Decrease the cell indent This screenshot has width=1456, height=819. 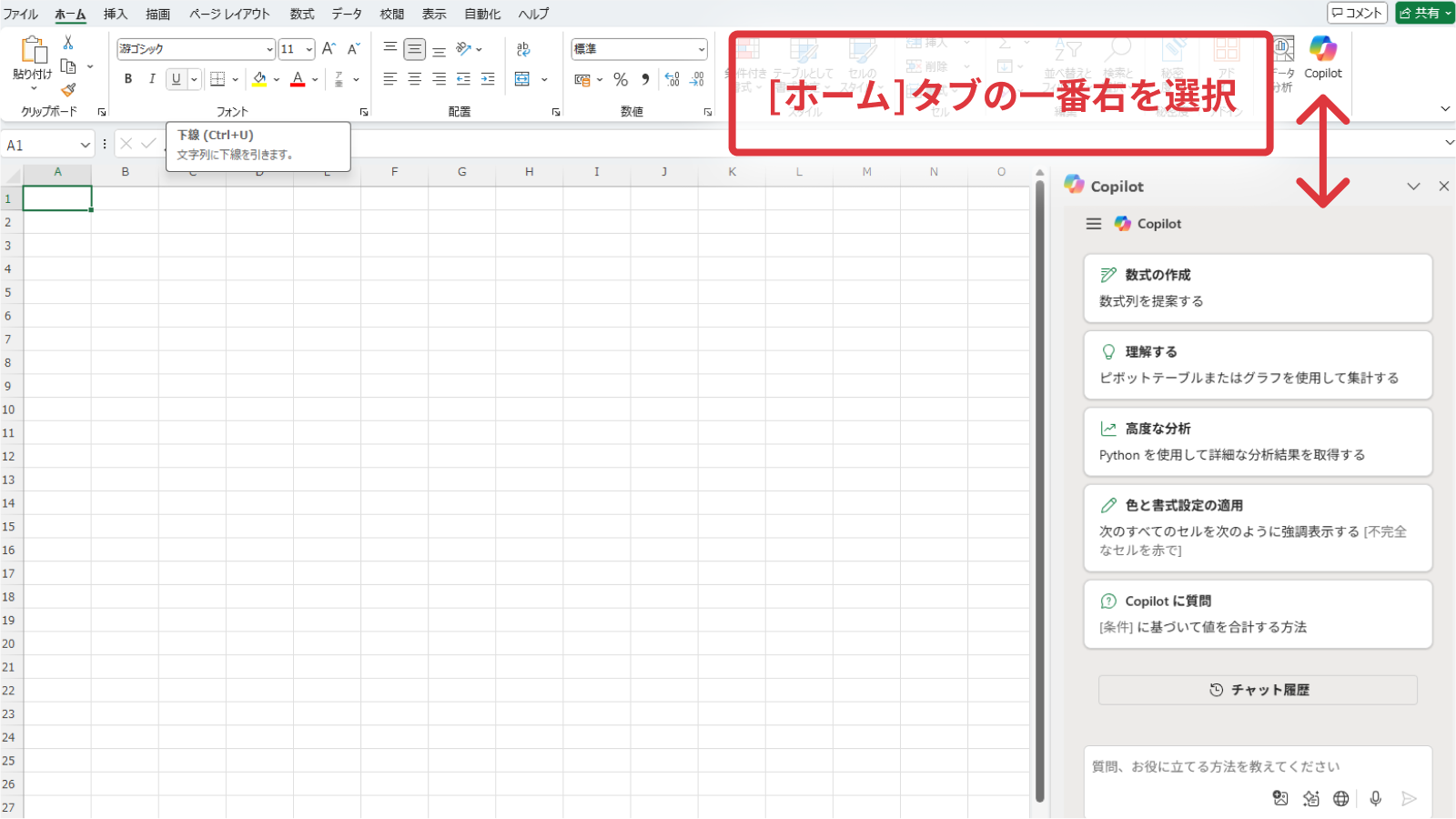click(x=464, y=79)
